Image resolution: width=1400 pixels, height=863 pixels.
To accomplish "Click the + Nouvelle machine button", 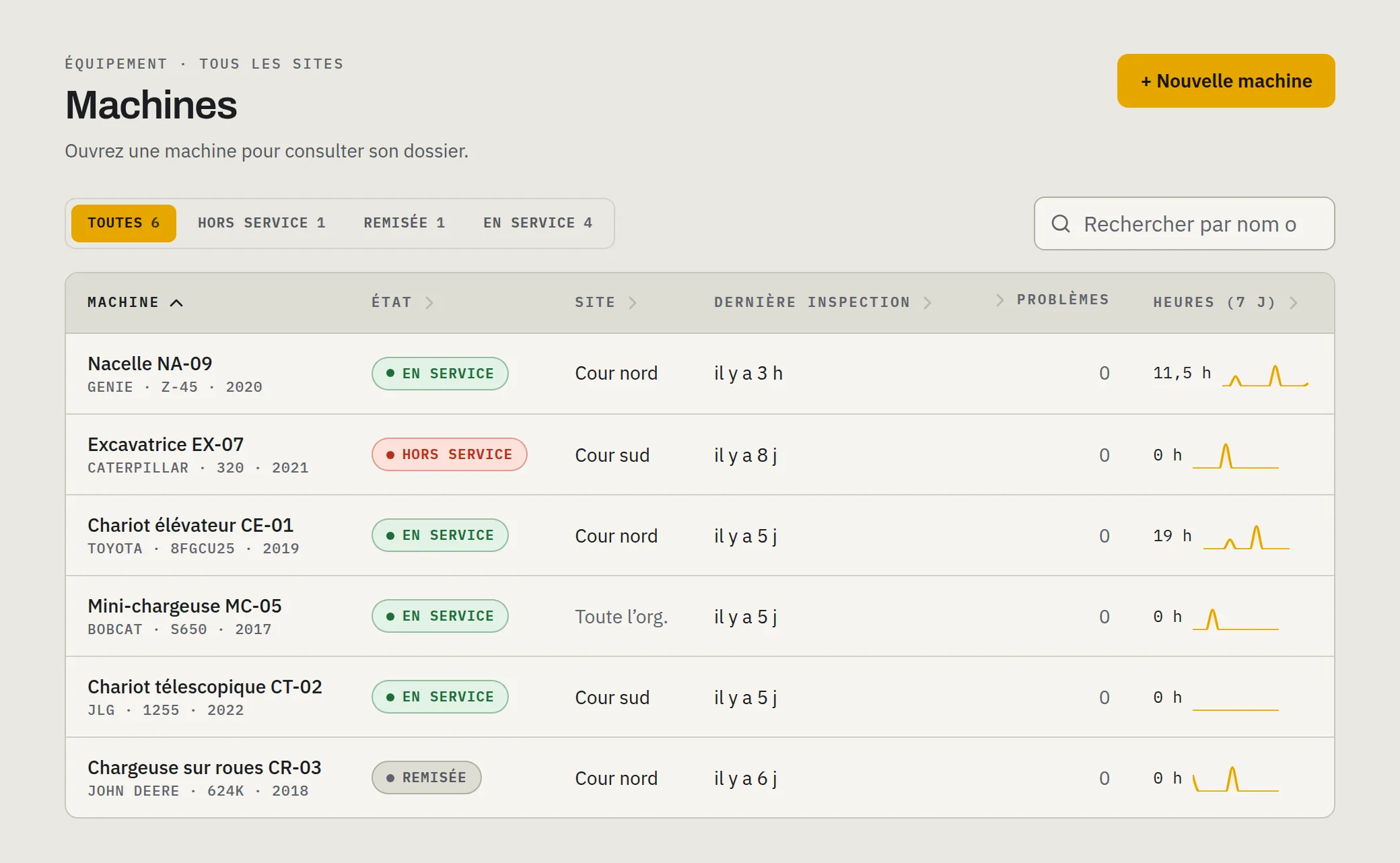I will (1226, 81).
